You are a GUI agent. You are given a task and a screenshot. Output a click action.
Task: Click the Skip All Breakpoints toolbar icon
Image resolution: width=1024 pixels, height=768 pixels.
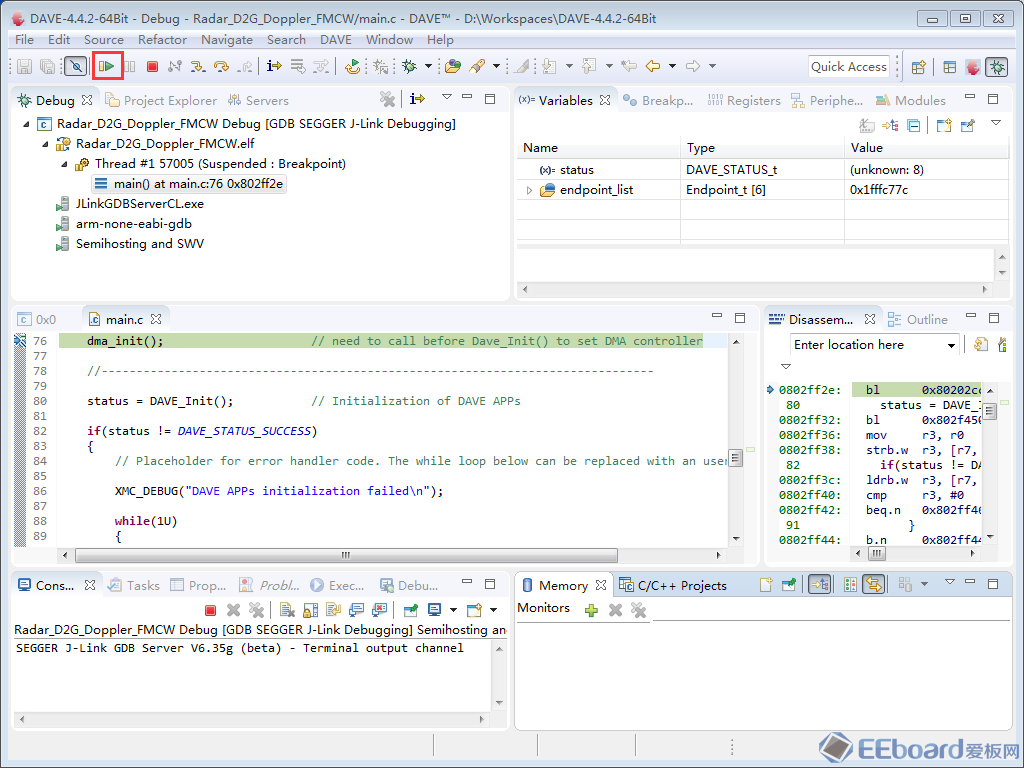click(76, 66)
